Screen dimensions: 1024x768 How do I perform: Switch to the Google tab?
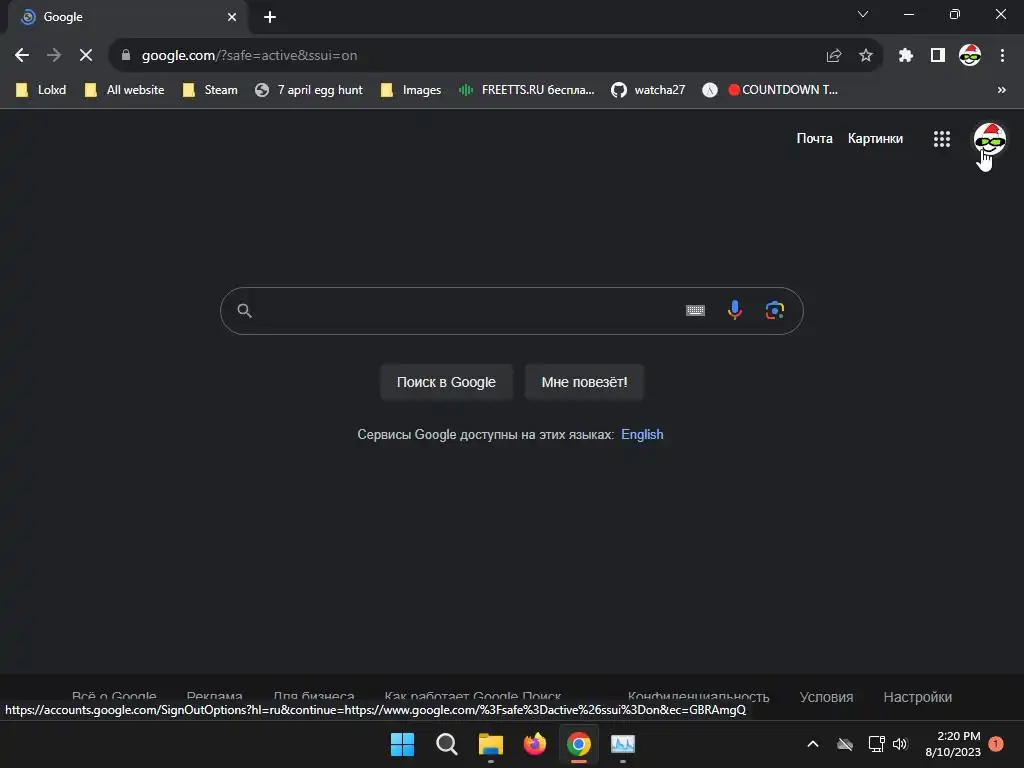127,17
